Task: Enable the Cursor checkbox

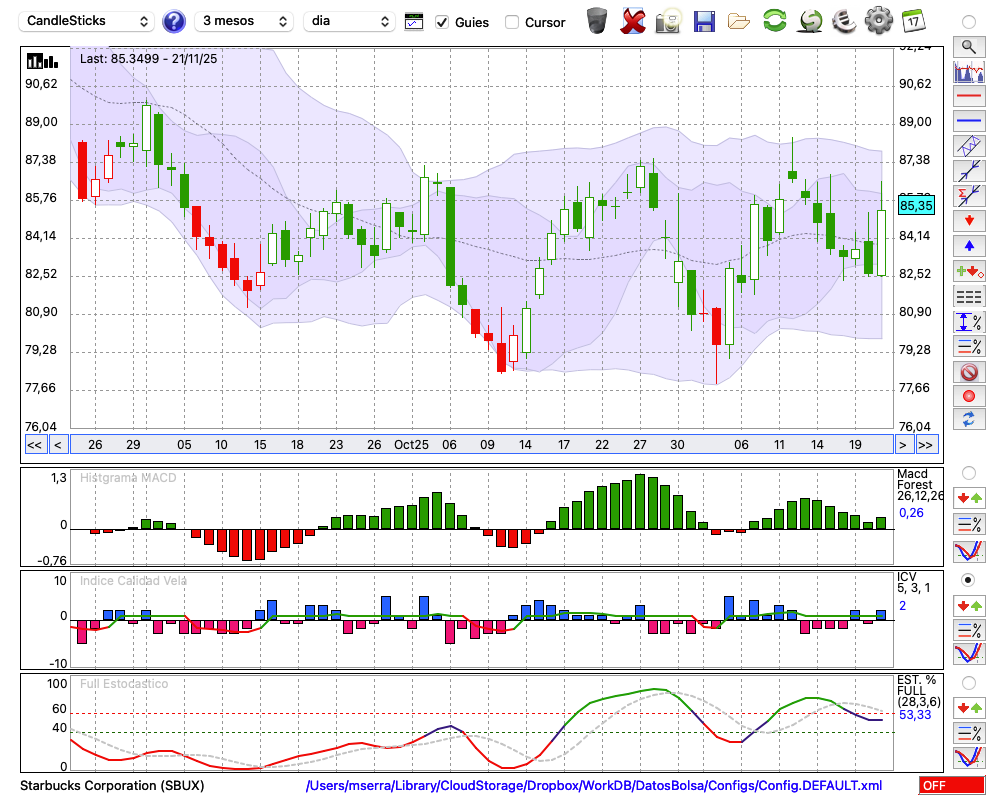Action: pos(512,22)
